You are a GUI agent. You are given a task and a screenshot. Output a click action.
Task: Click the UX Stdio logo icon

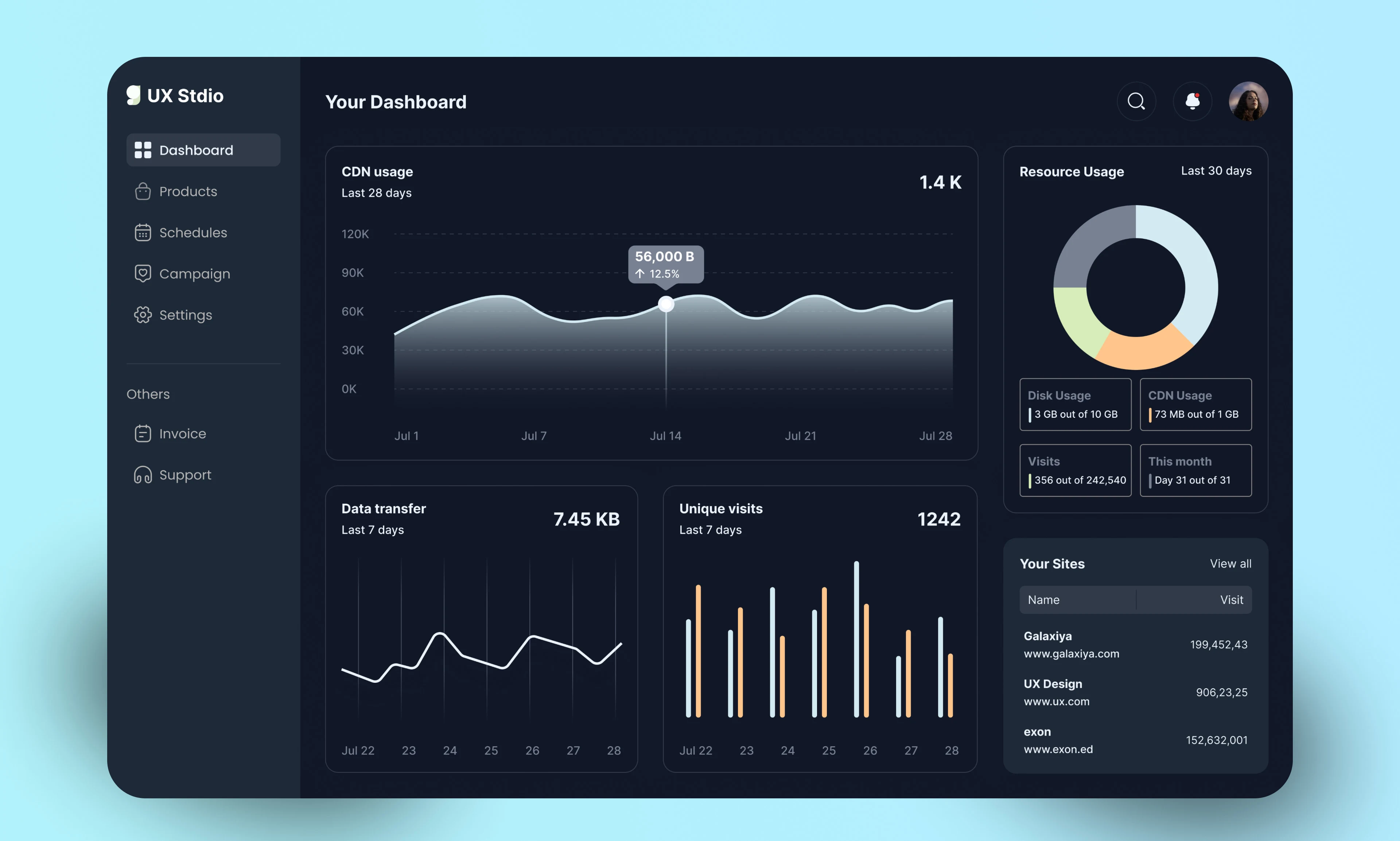point(133,95)
